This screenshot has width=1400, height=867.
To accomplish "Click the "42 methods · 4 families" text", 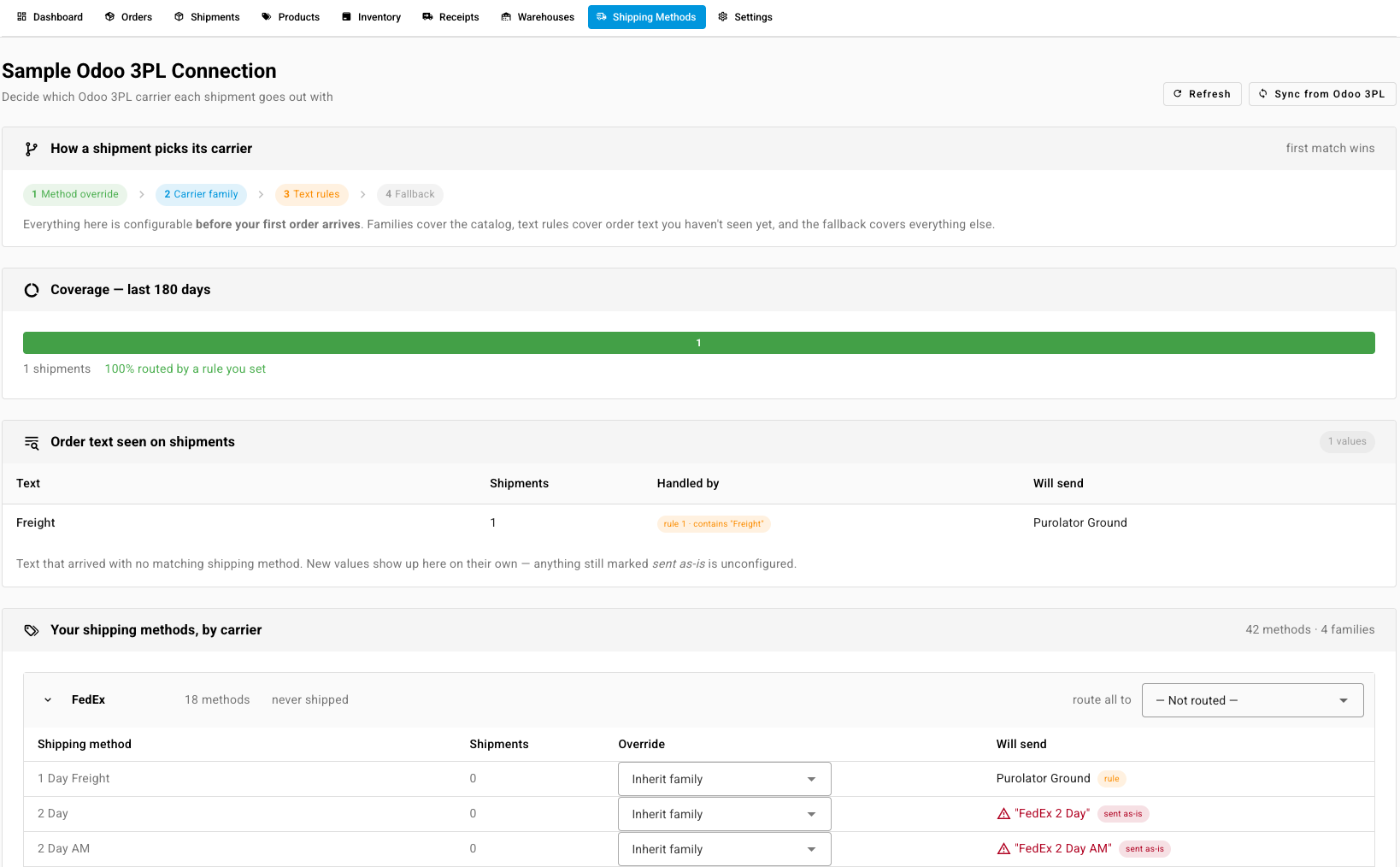I will (x=1310, y=630).
